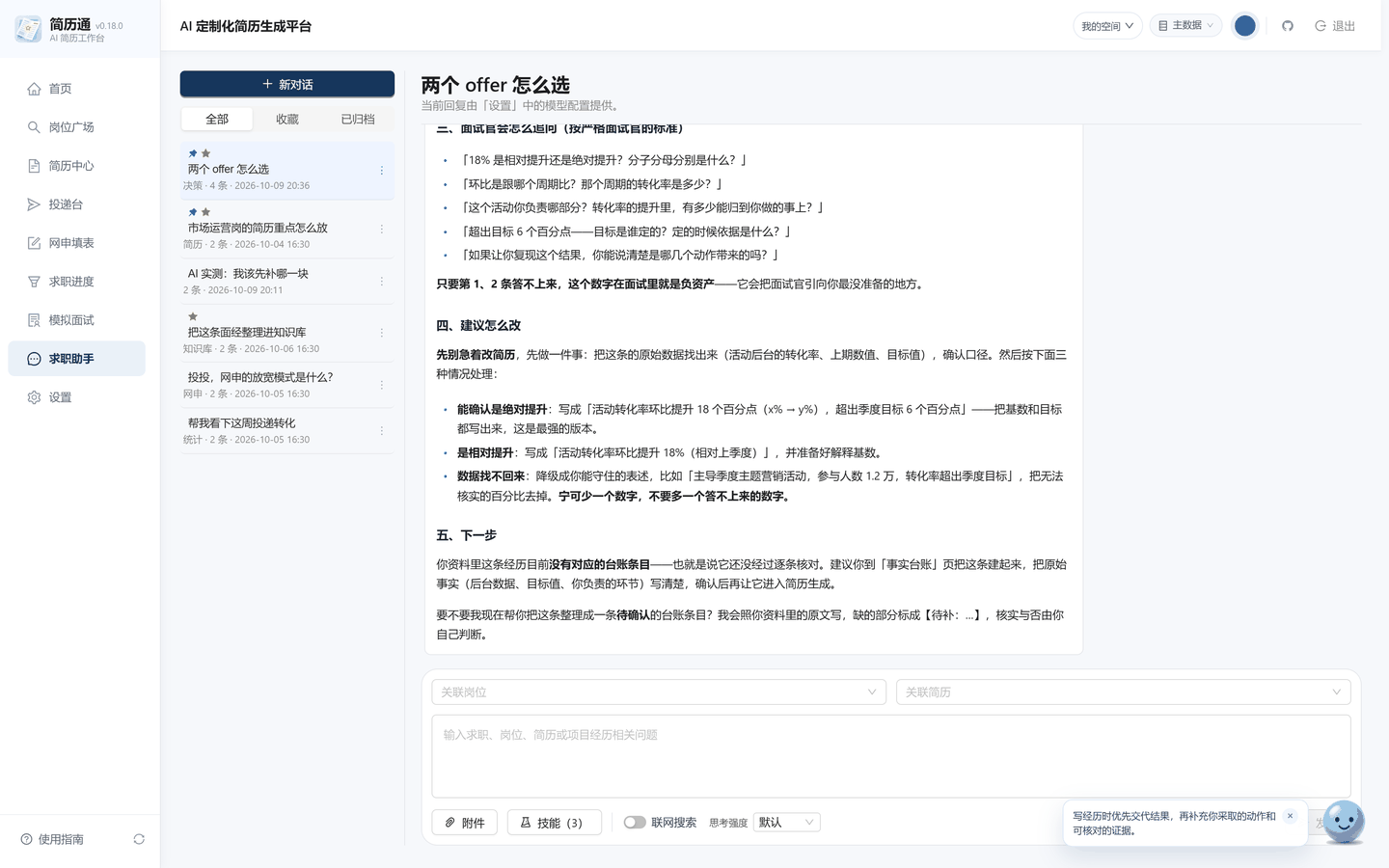Toggle star on 两个 offer 怎么选 conversation
This screenshot has width=1389, height=868.
(205, 153)
